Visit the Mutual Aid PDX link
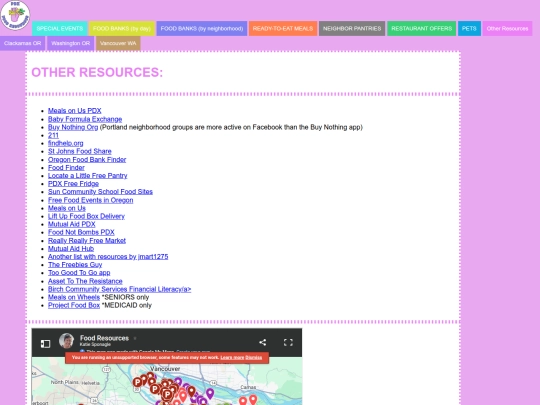The image size is (540, 405). tap(72, 224)
